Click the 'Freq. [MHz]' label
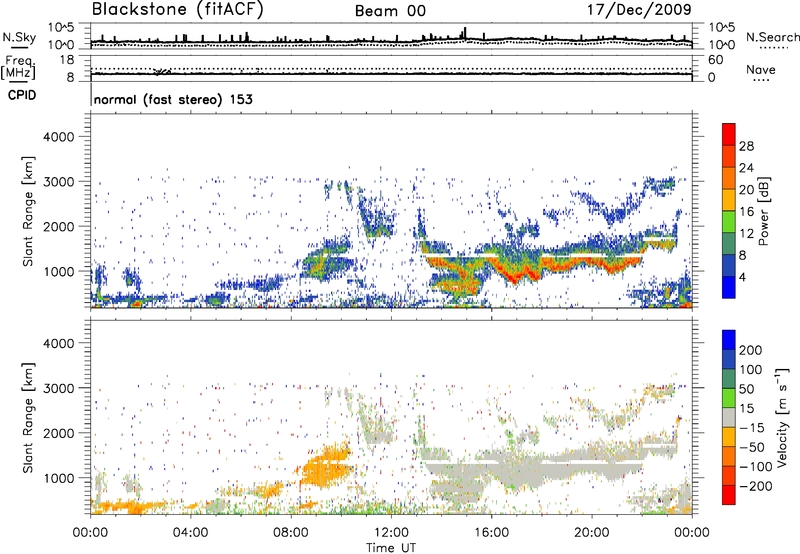Screen dimensions: 800x554 [18, 67]
